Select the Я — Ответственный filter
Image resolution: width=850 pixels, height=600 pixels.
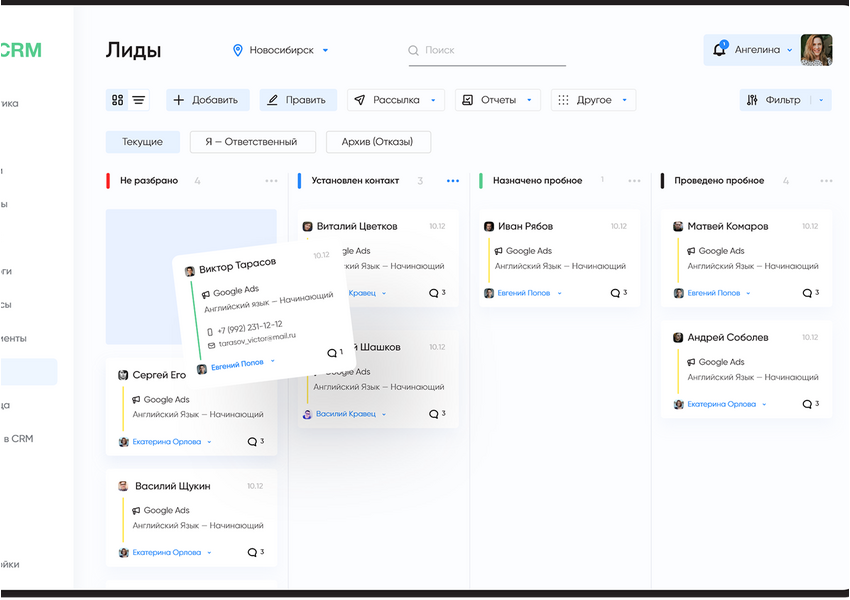[x=253, y=142]
